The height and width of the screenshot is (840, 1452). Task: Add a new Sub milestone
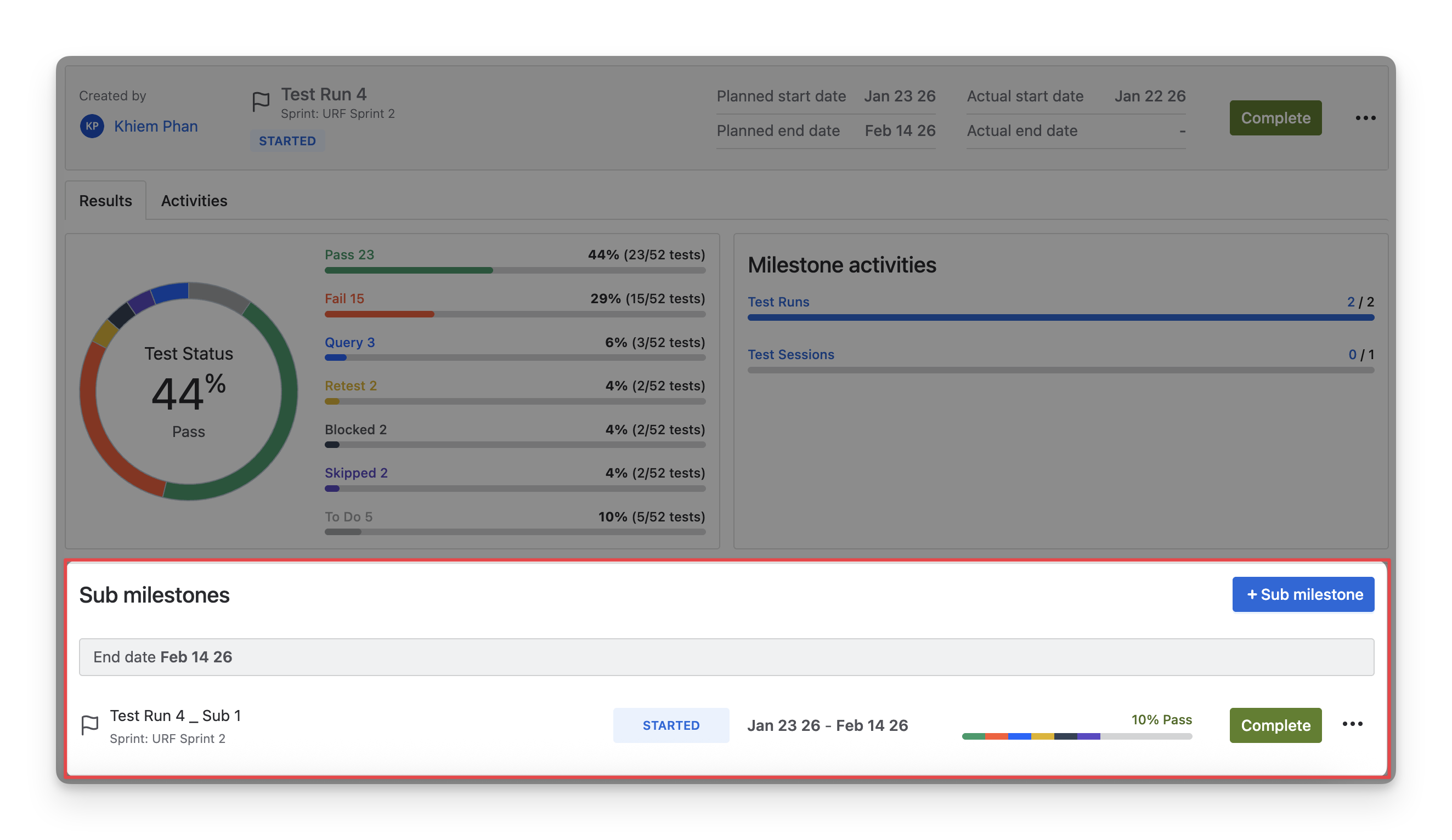[1303, 594]
